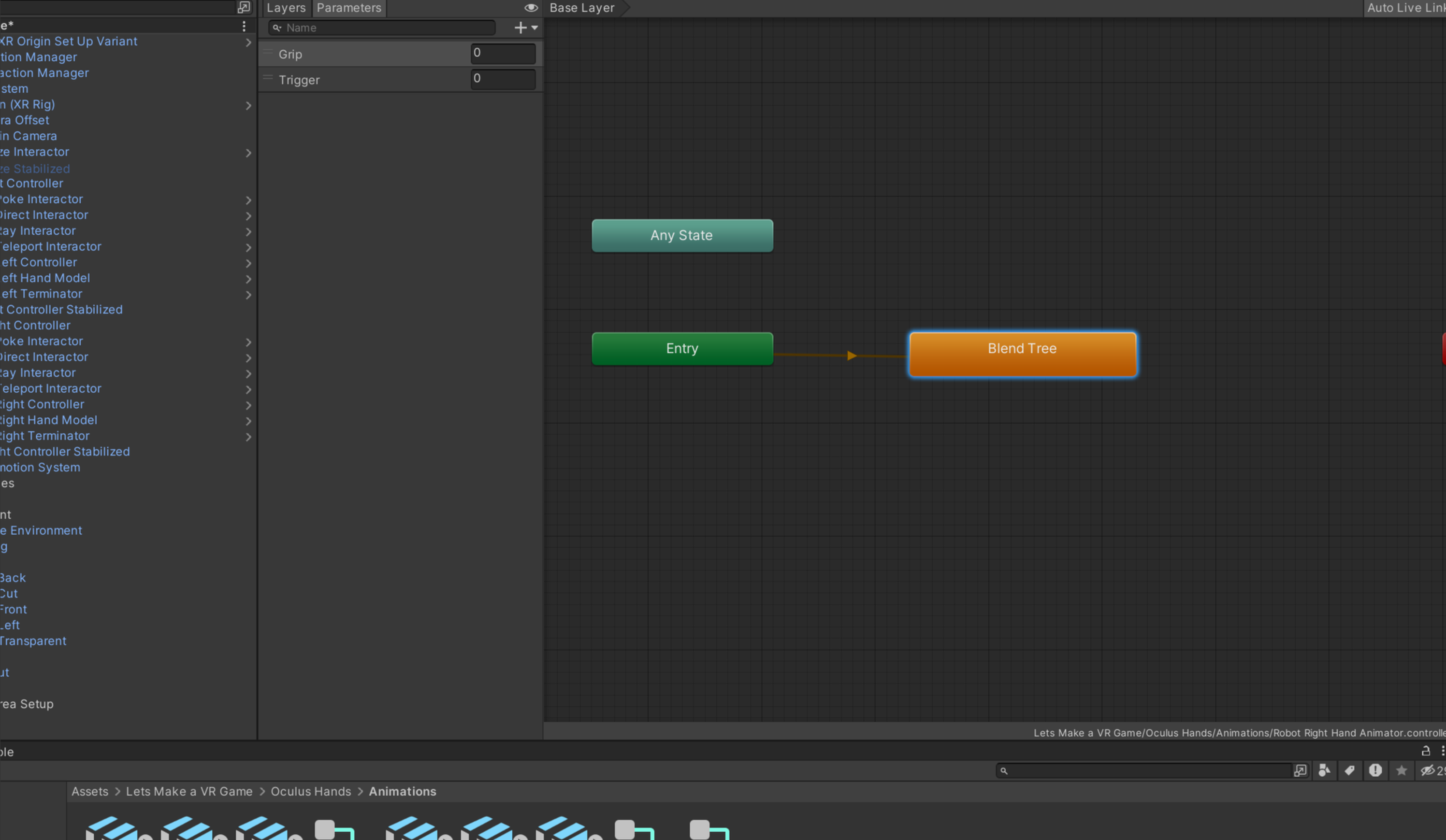Expand the XR Origin Set Up Variant arrow
The image size is (1446, 840).
point(248,43)
